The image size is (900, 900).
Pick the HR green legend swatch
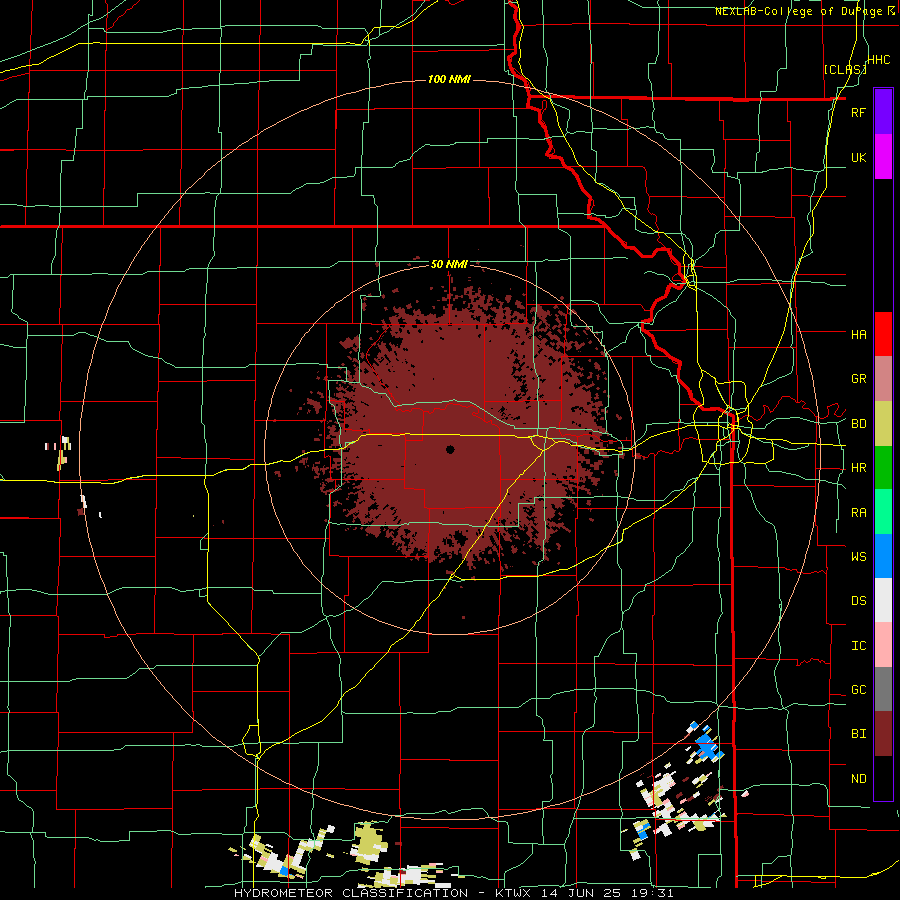tap(883, 468)
